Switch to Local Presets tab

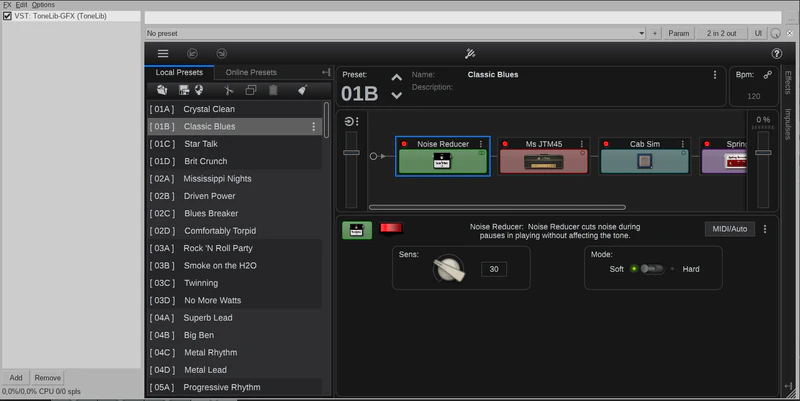[179, 72]
